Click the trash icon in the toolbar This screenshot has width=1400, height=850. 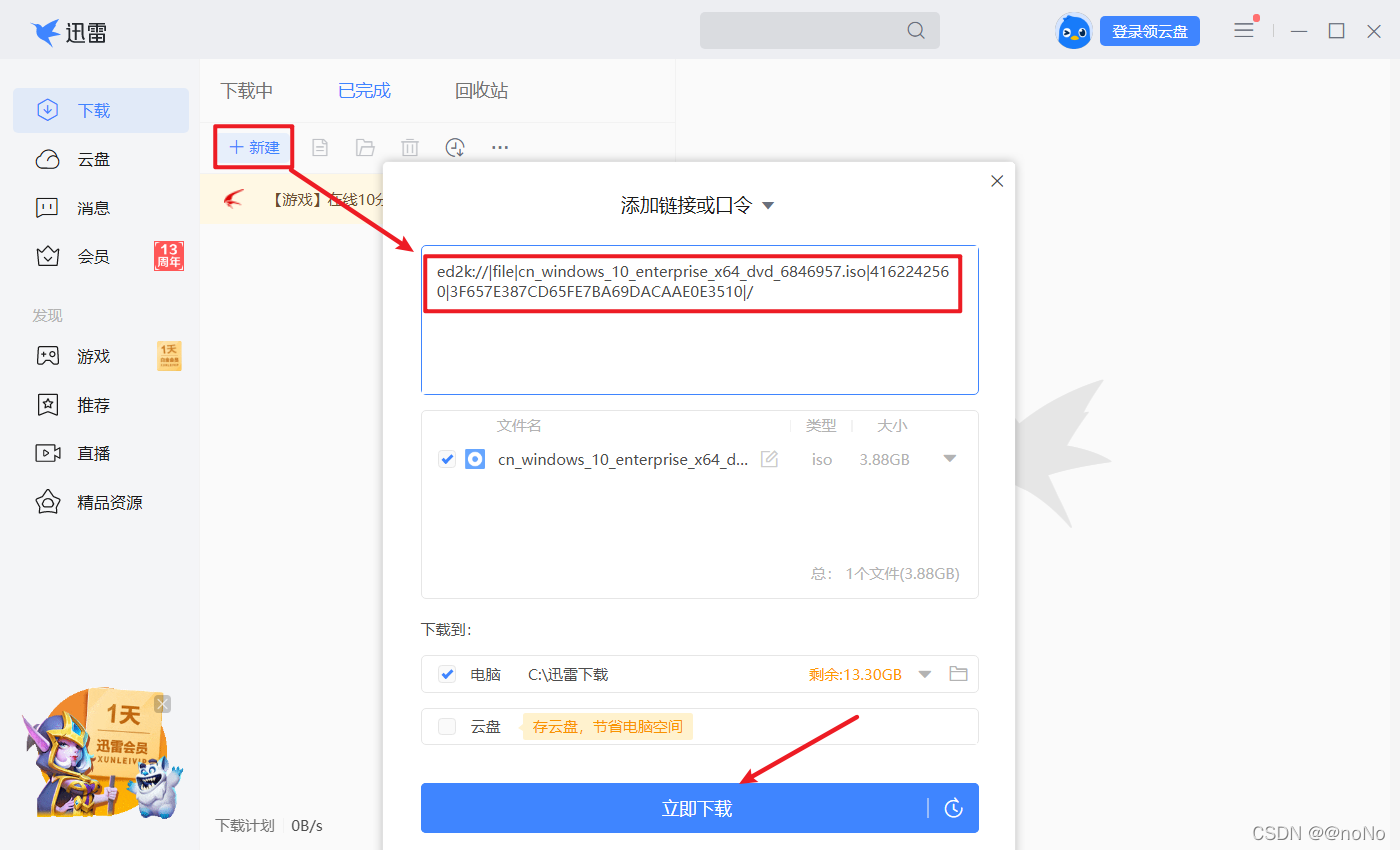[x=409, y=147]
